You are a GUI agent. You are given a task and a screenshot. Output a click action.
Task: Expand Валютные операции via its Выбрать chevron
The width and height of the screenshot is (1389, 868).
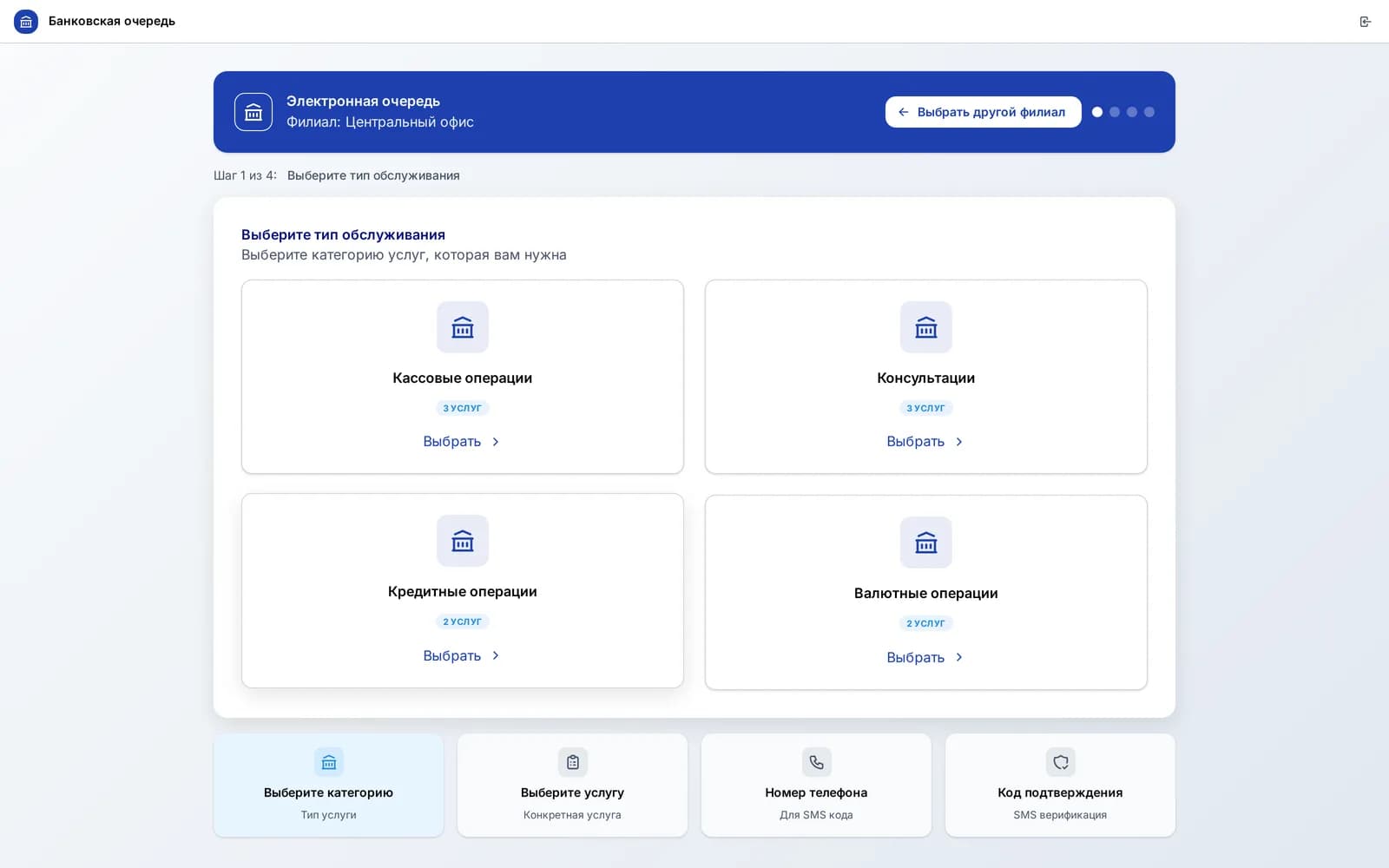tap(959, 657)
